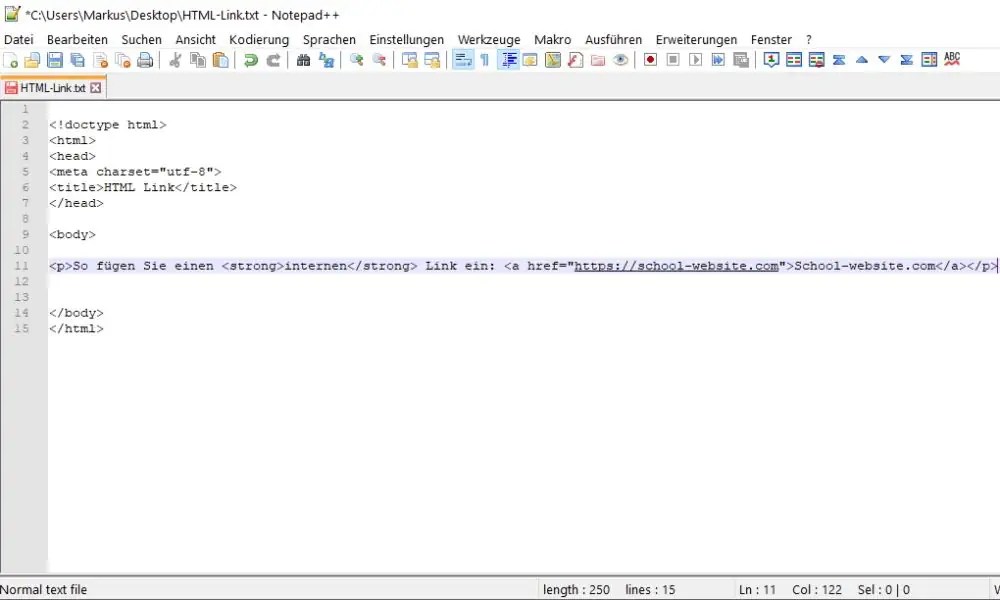The height and width of the screenshot is (600, 1000).
Task: Open the Document Map icon
Action: [x=553, y=60]
